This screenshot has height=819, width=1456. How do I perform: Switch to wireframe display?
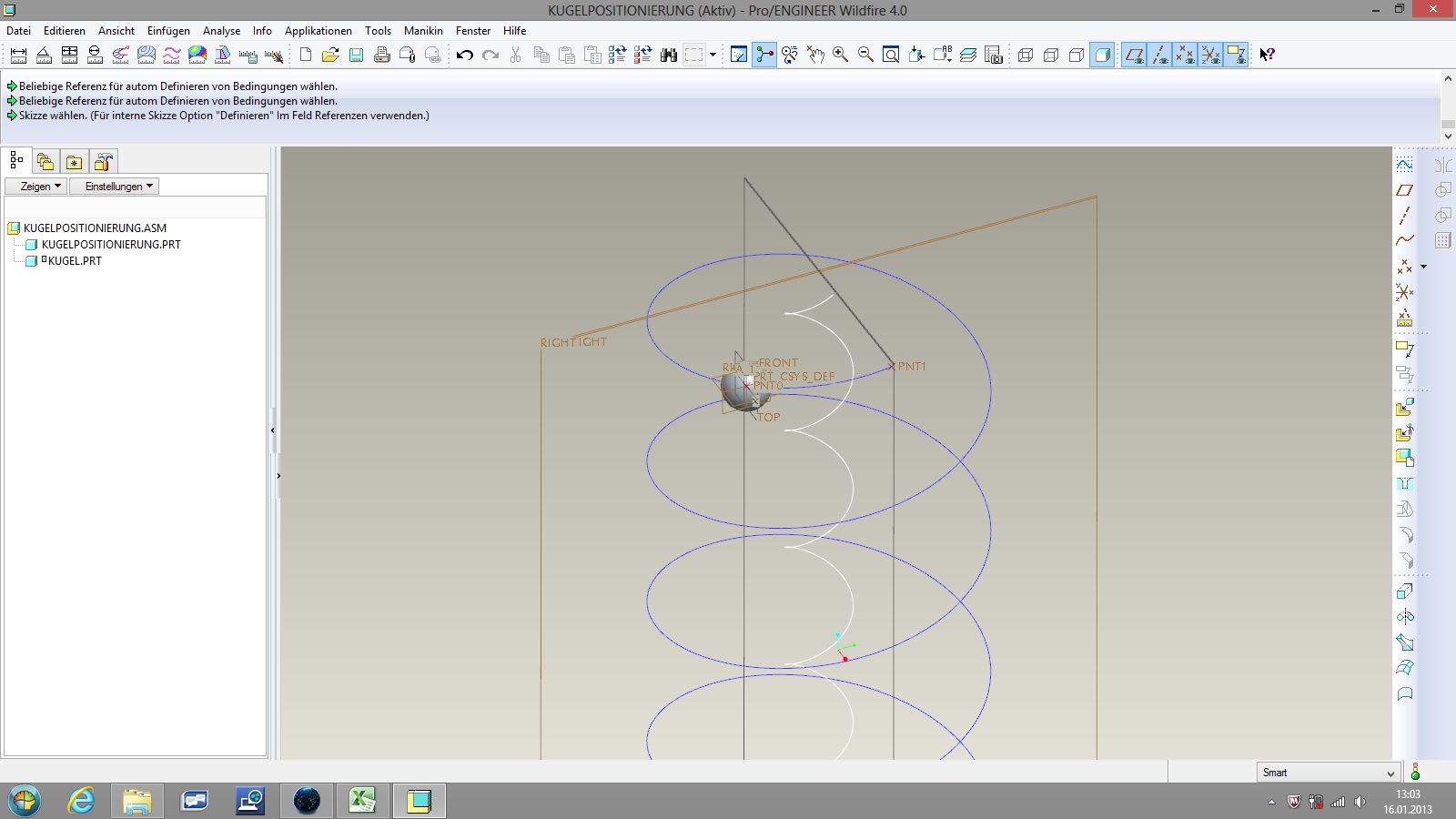click(1026, 55)
